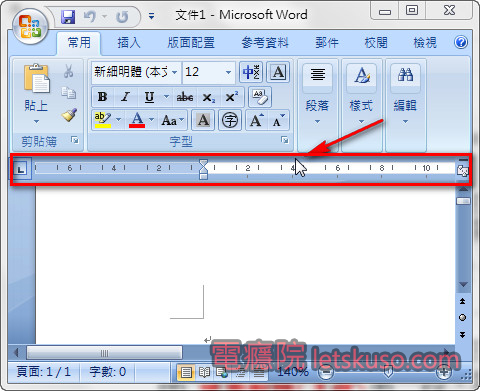Click the Cut scissors icon
The height and width of the screenshot is (391, 480).
pos(69,71)
